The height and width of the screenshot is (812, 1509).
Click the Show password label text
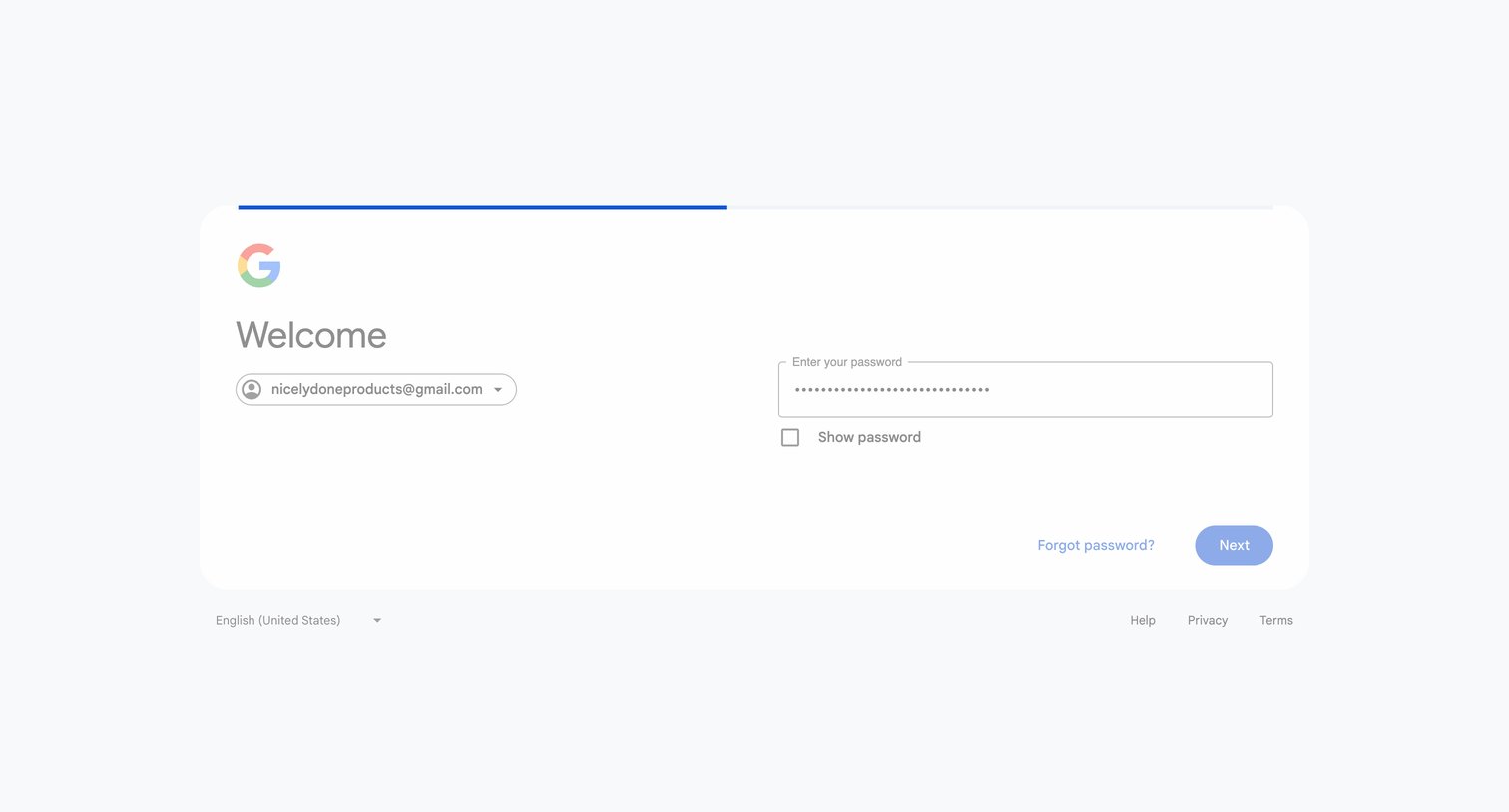point(869,437)
